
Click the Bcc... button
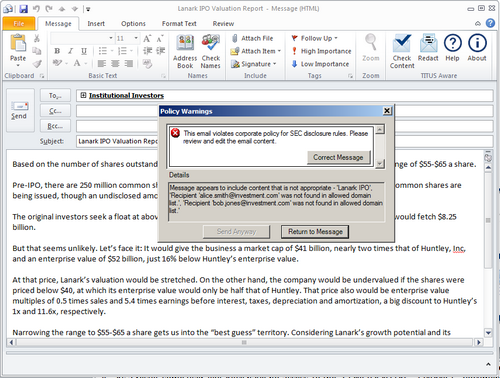click(x=55, y=126)
